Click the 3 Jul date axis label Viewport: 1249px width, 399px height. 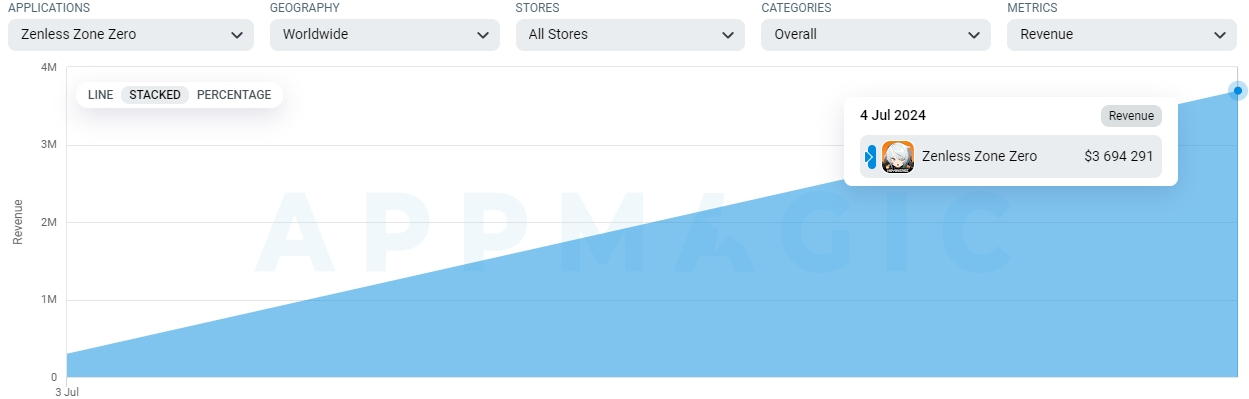coord(67,392)
